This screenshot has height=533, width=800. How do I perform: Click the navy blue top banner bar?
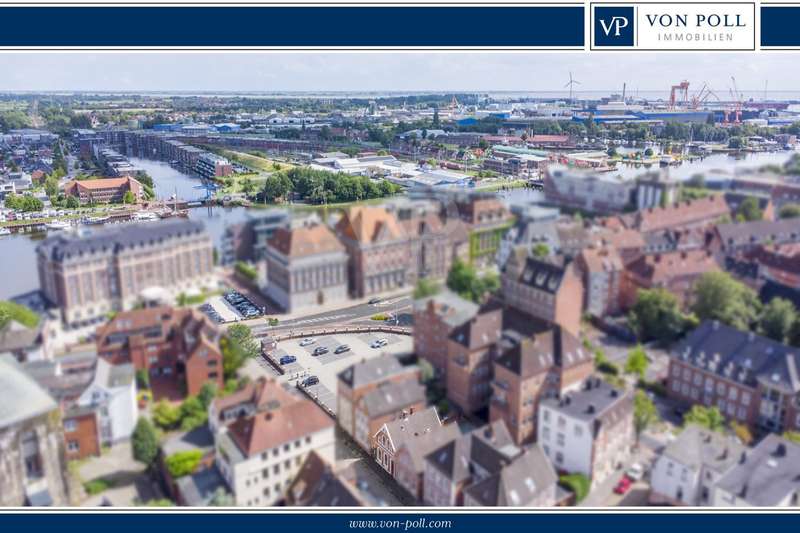(290, 27)
